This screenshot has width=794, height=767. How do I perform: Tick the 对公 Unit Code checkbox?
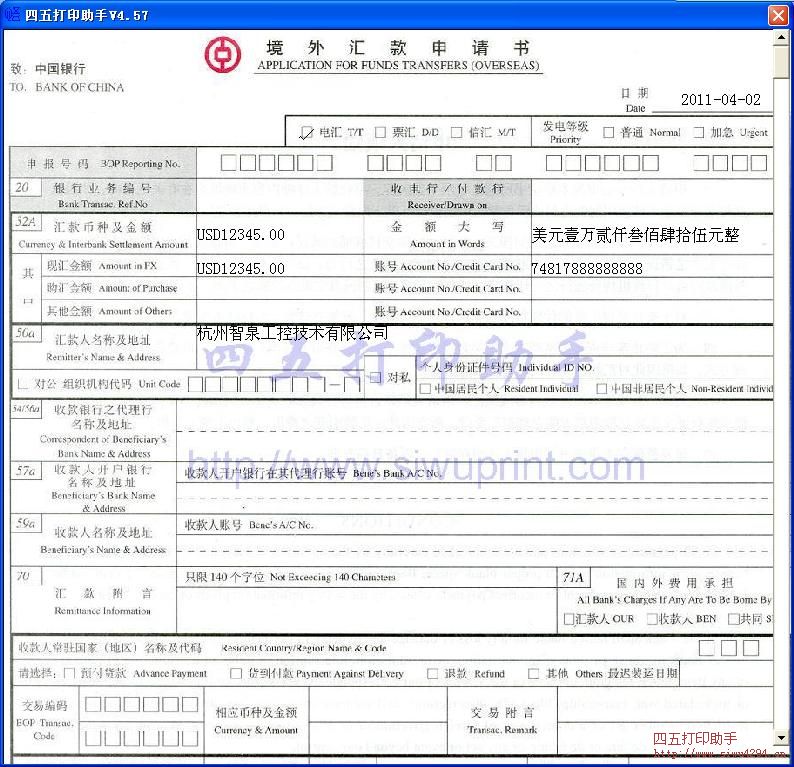pyautogui.click(x=22, y=384)
